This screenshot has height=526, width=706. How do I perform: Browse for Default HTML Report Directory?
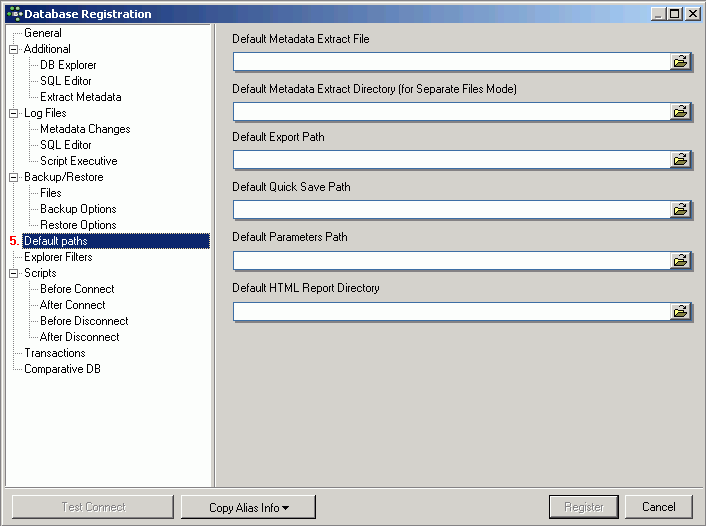tap(680, 311)
